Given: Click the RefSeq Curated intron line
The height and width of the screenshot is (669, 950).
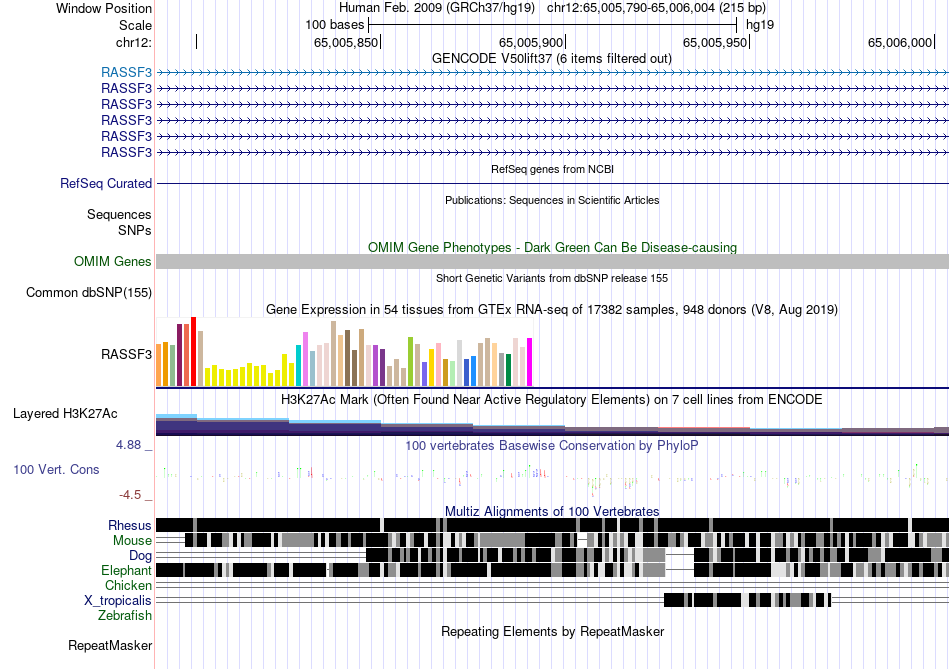Looking at the screenshot, I should pyautogui.click(x=552, y=184).
